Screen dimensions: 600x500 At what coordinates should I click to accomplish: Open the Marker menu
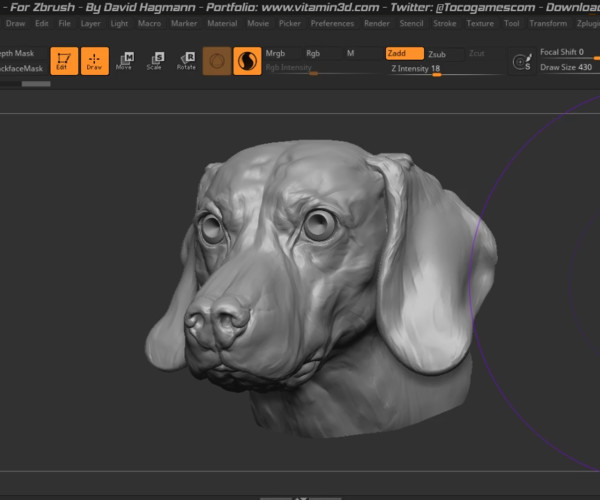pyautogui.click(x=184, y=23)
